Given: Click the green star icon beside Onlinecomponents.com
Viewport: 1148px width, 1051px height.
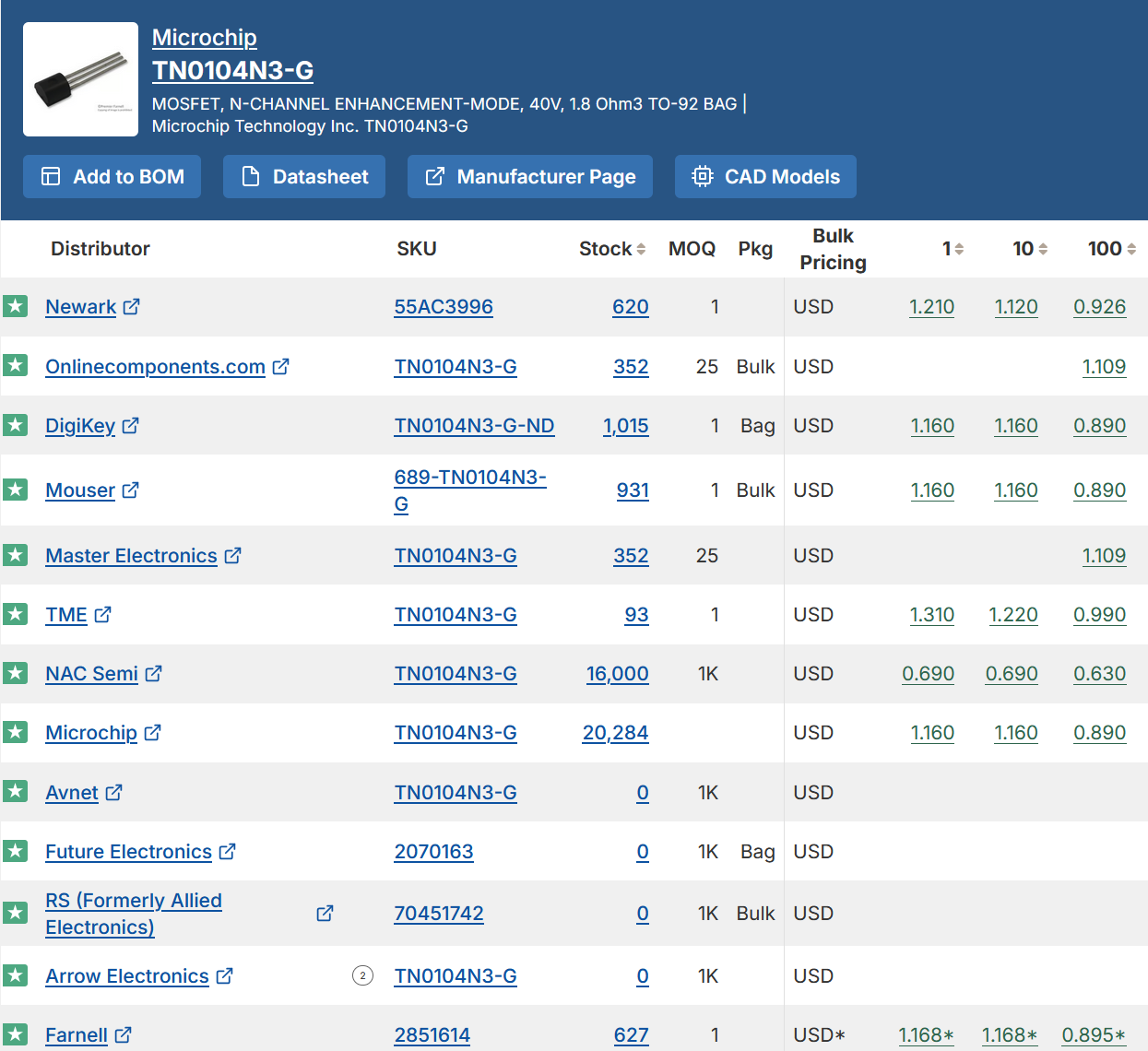Looking at the screenshot, I should 15,365.
